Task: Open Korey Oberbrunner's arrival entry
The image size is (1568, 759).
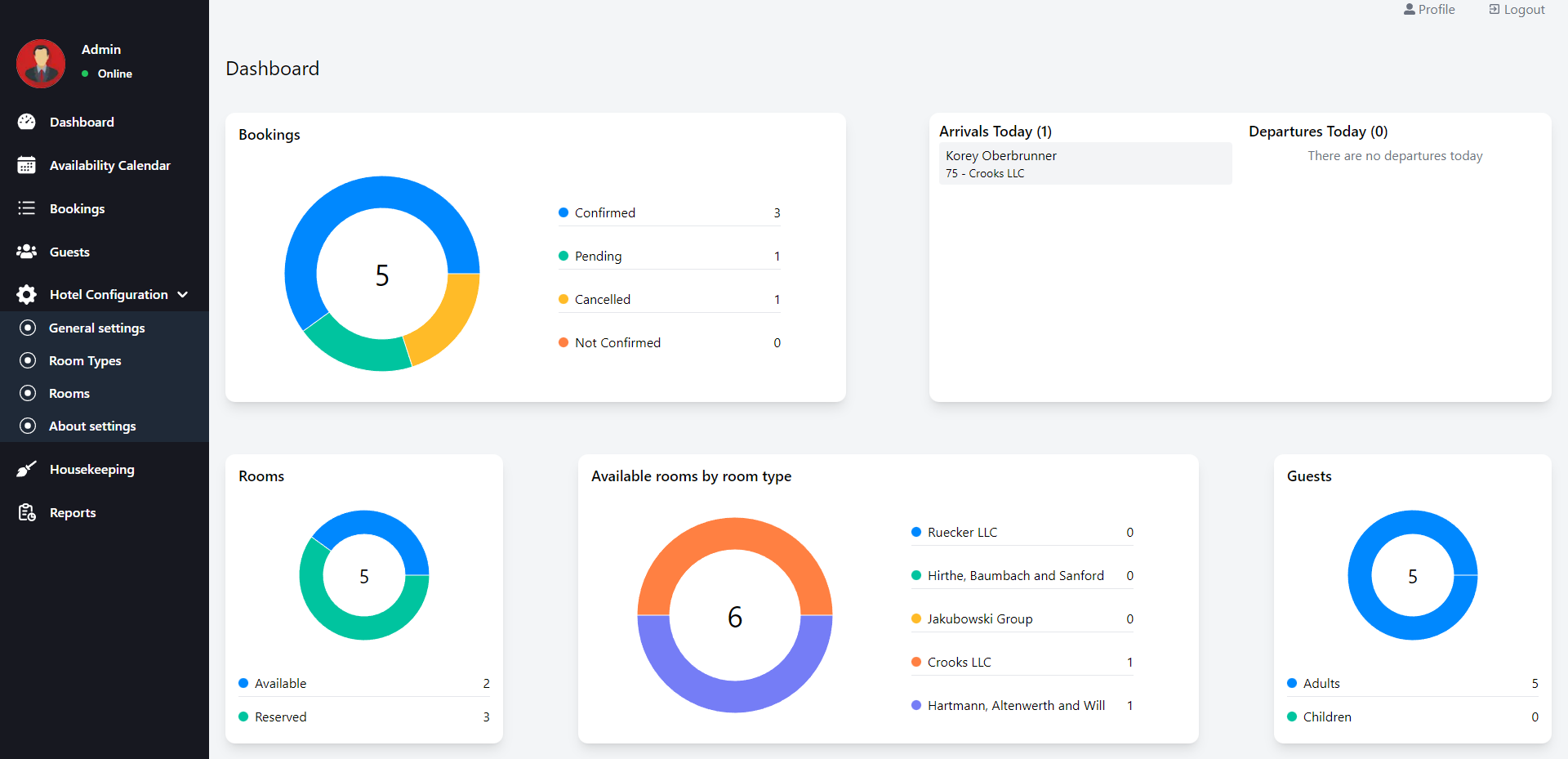Action: point(1085,163)
